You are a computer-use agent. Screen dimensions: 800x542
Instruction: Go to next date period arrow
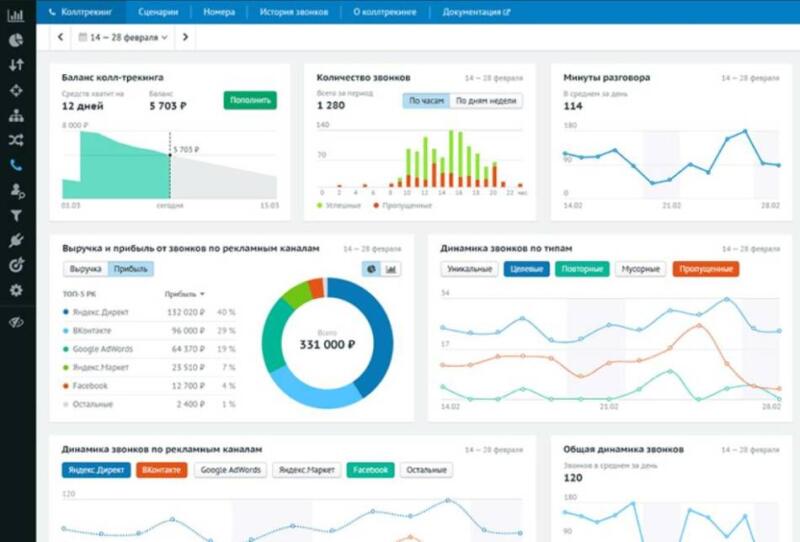pyautogui.click(x=186, y=37)
